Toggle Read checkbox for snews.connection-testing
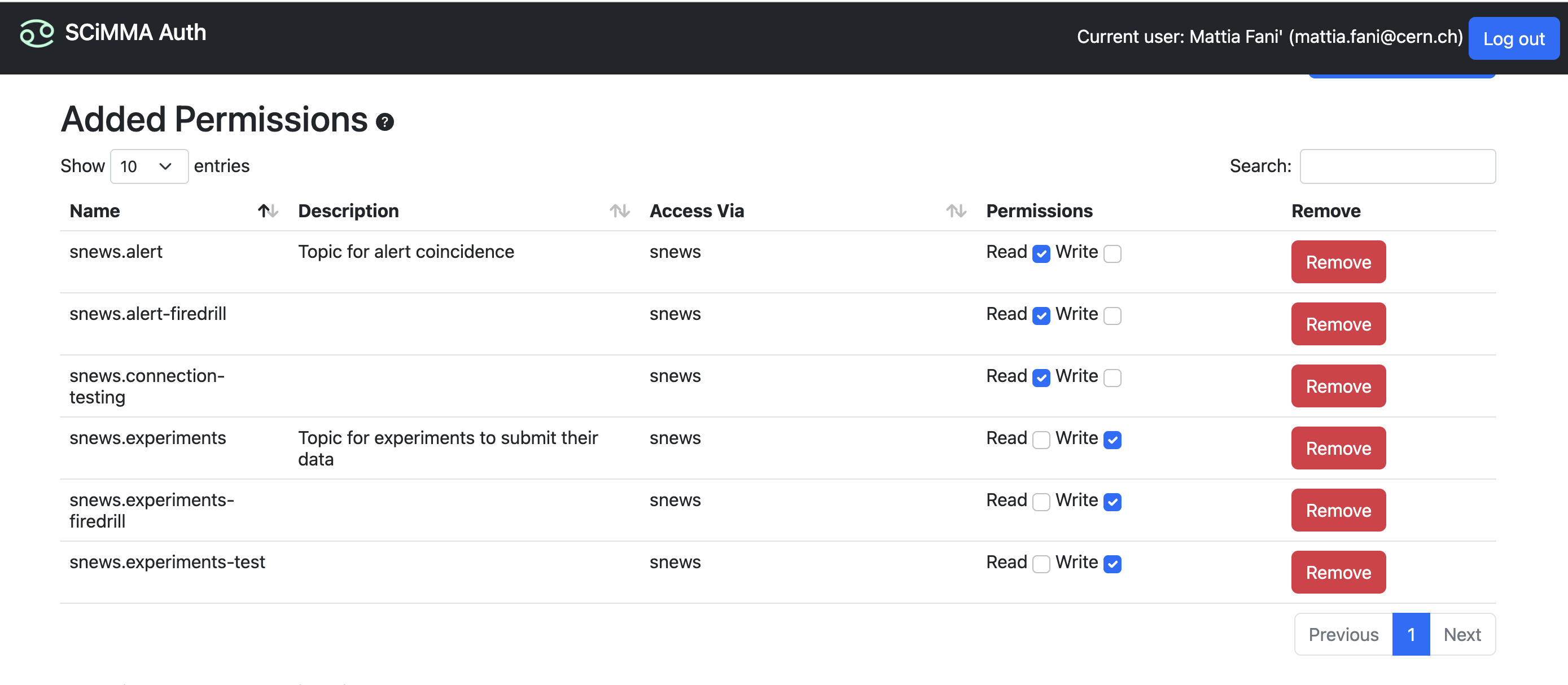1568x685 pixels. tap(1041, 378)
